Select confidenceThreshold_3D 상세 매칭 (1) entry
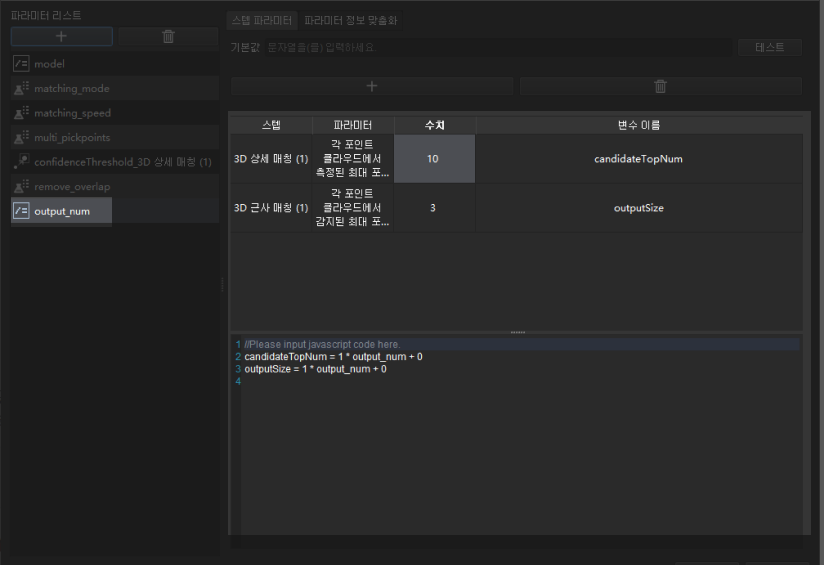824x565 pixels. coord(115,161)
